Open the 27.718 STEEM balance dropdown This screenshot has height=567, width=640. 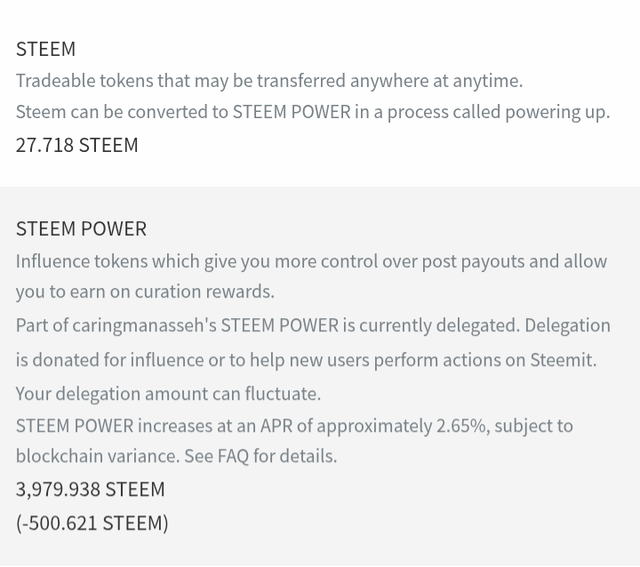(77, 145)
